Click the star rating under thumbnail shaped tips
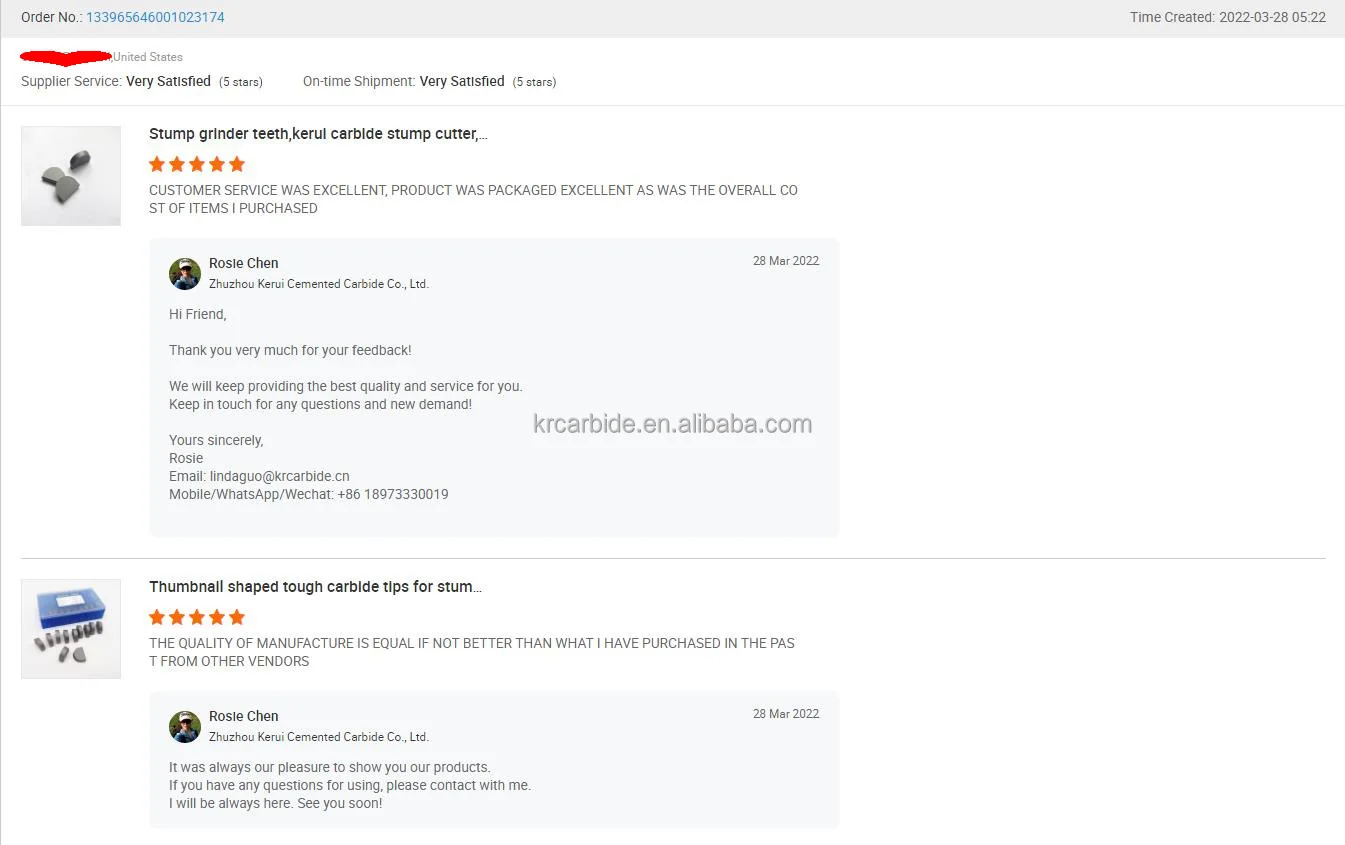Screen dimensions: 1345x845 coord(197,617)
